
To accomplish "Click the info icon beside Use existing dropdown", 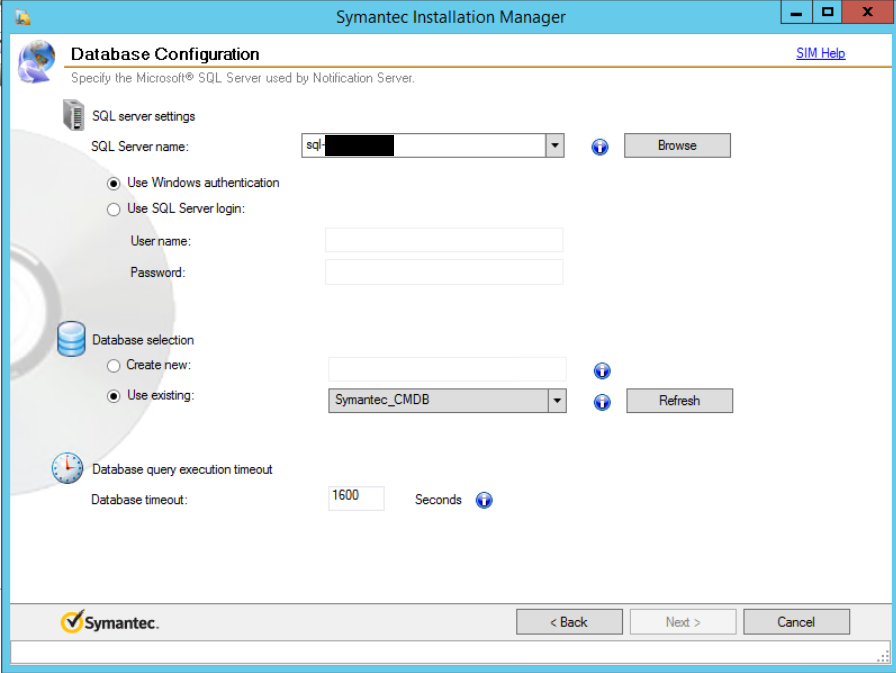I will 602,402.
